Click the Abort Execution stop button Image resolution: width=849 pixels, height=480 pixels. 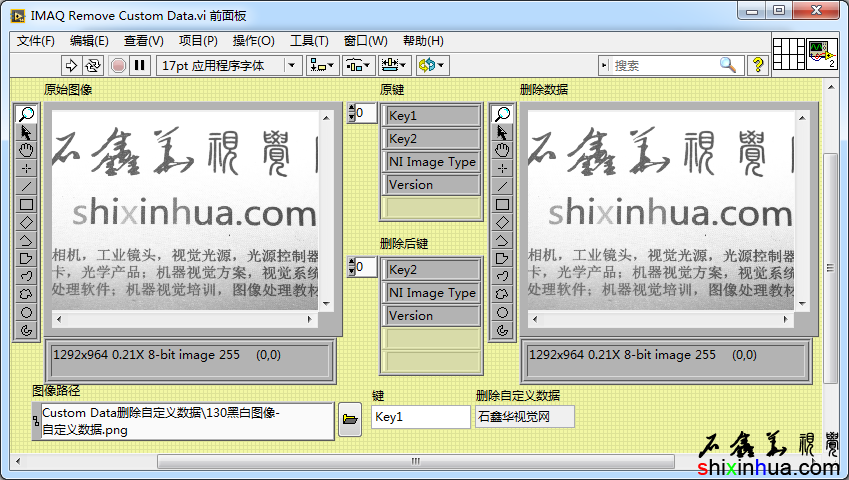[x=117, y=65]
